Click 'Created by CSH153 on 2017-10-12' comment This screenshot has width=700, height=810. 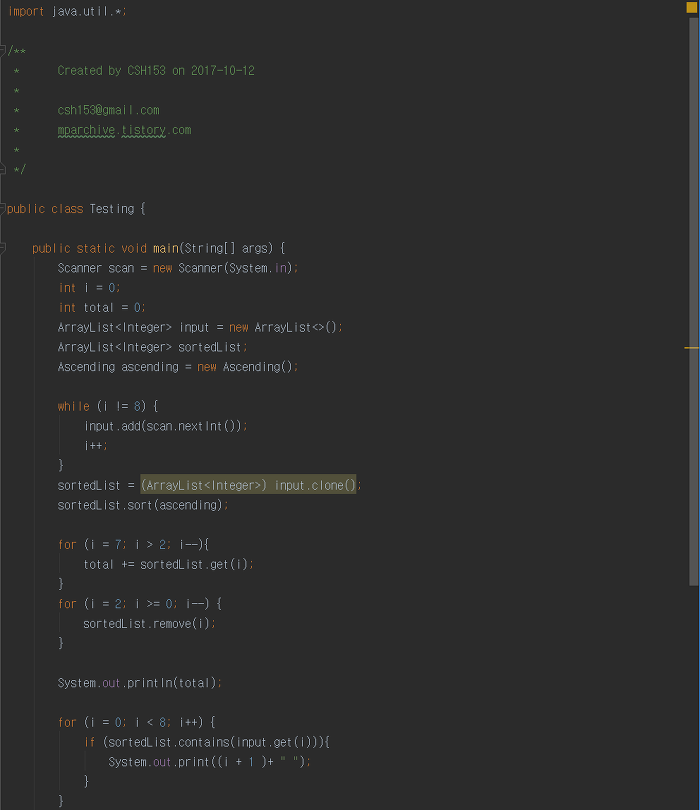(156, 71)
